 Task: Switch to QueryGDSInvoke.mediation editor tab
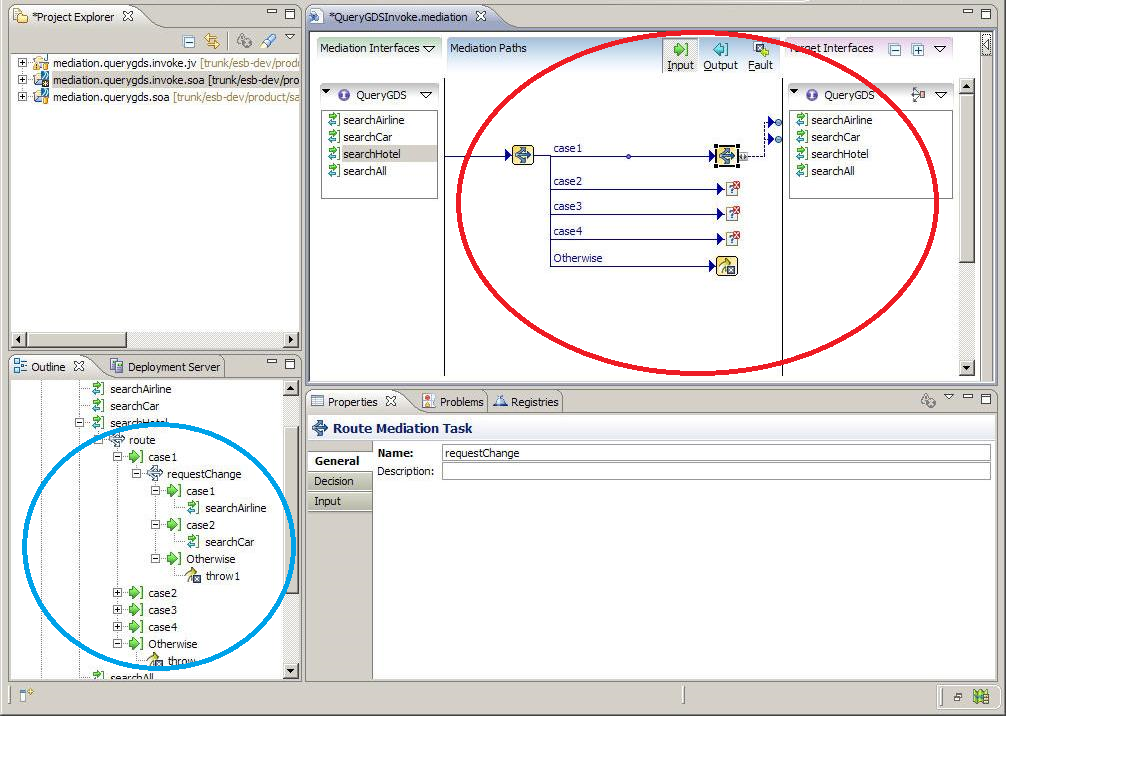398,17
